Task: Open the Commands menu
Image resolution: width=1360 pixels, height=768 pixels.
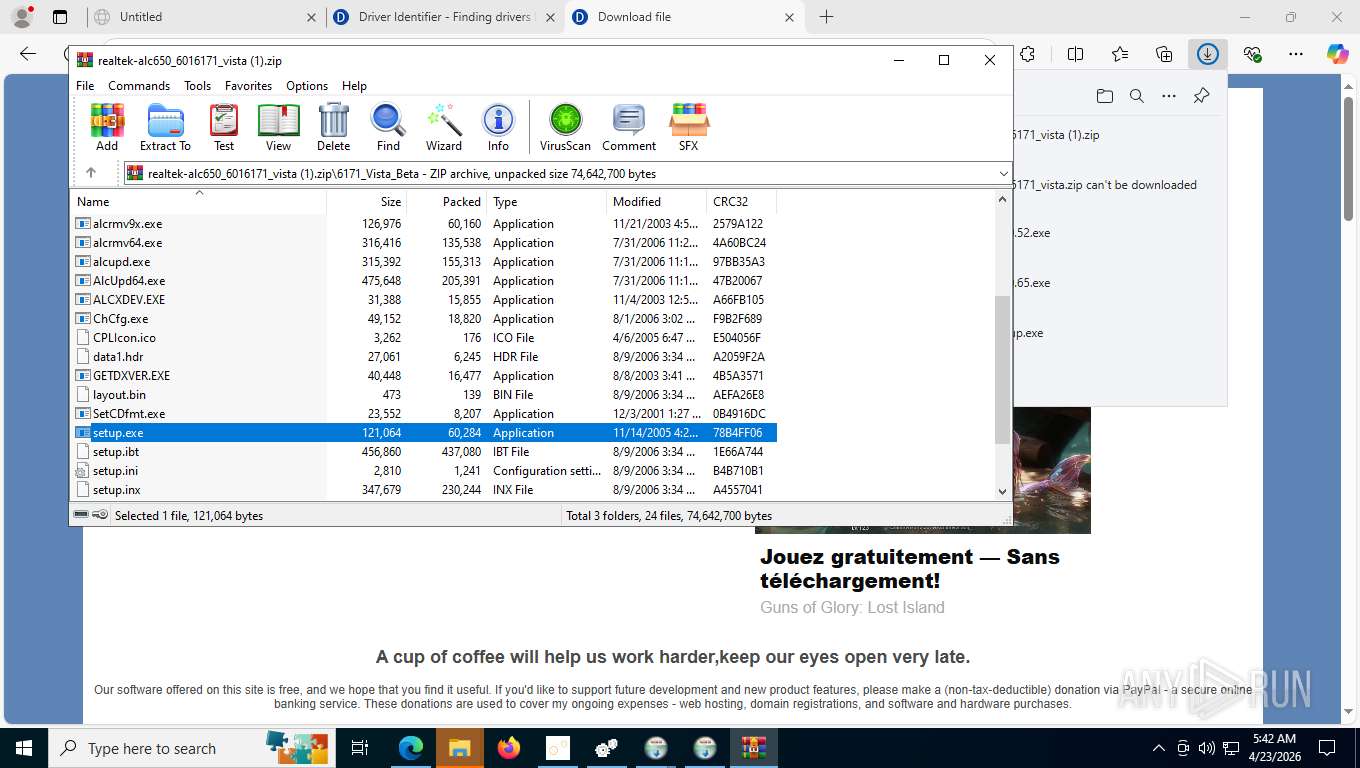Action: pos(139,86)
